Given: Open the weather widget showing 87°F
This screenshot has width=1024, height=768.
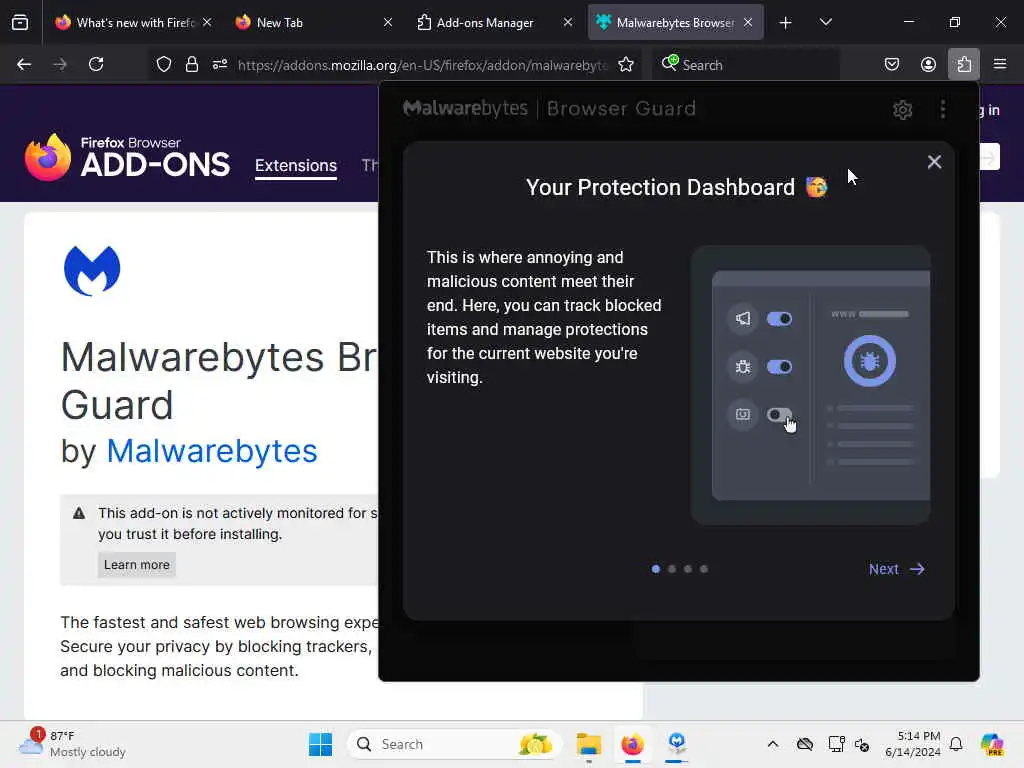Looking at the screenshot, I should pos(72,744).
